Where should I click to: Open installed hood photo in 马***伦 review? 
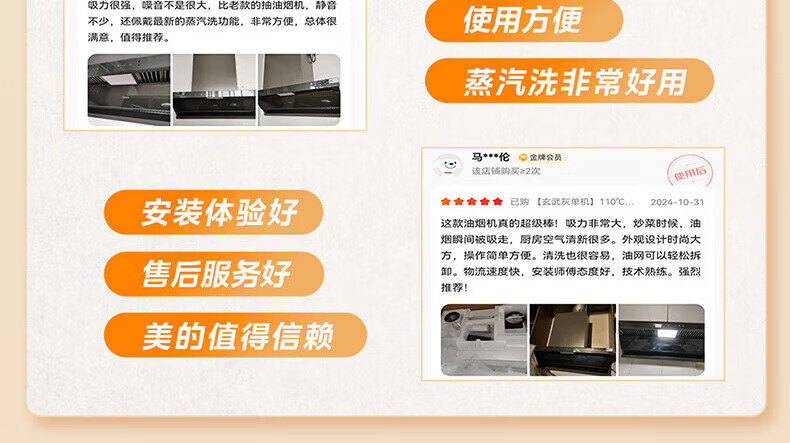(x=662, y=340)
